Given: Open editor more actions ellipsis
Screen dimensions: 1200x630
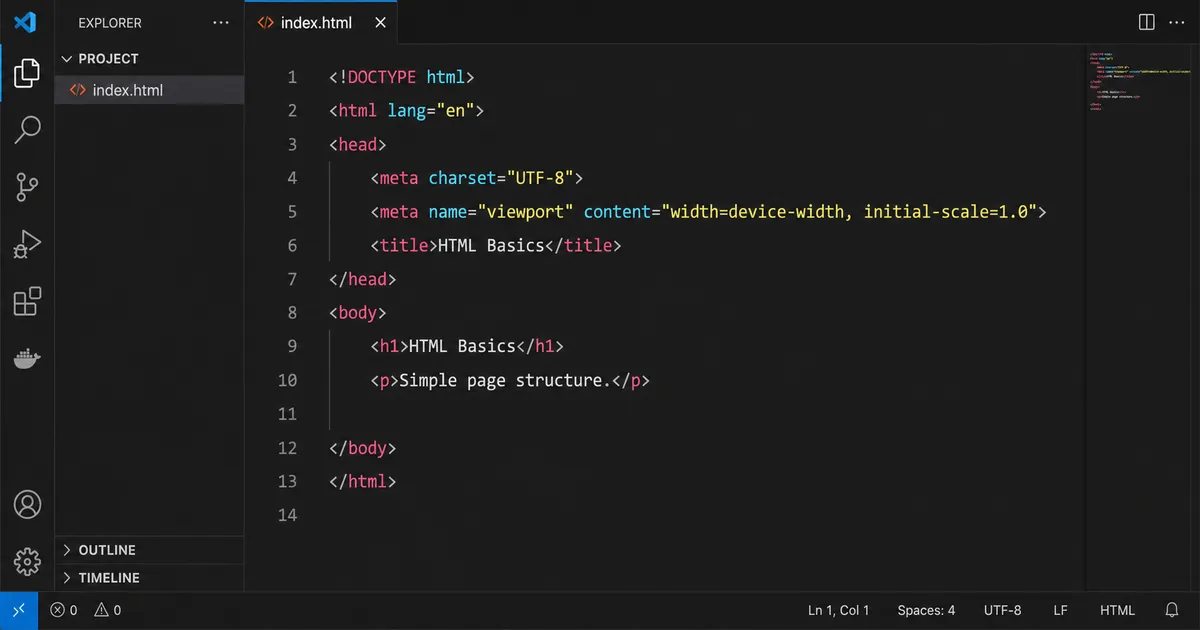Looking at the screenshot, I should [1177, 22].
